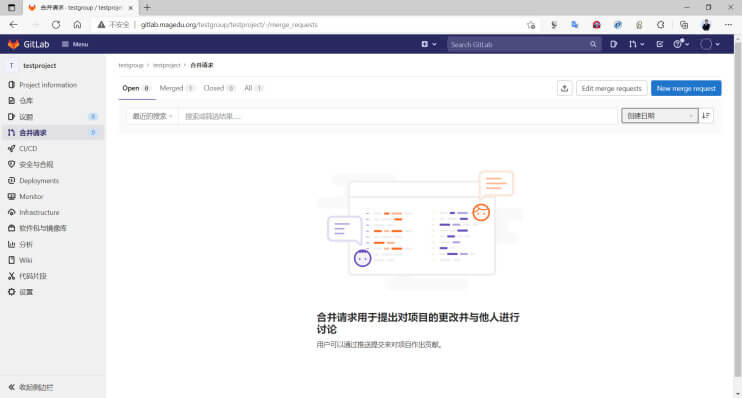Click testproject breadcrumb link
This screenshot has width=742, height=398.
click(167, 65)
